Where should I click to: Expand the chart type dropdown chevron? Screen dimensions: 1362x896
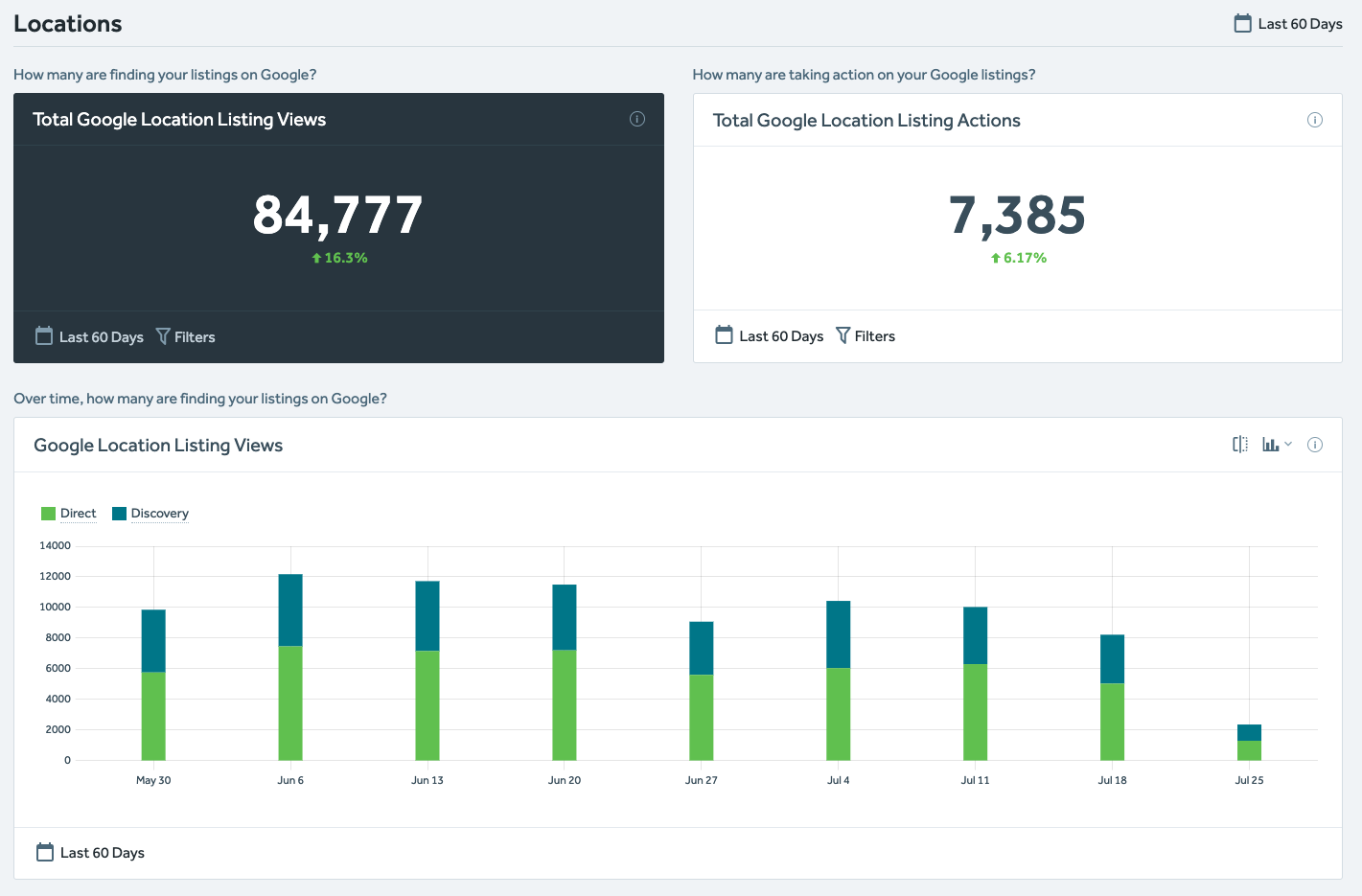pos(1287,444)
